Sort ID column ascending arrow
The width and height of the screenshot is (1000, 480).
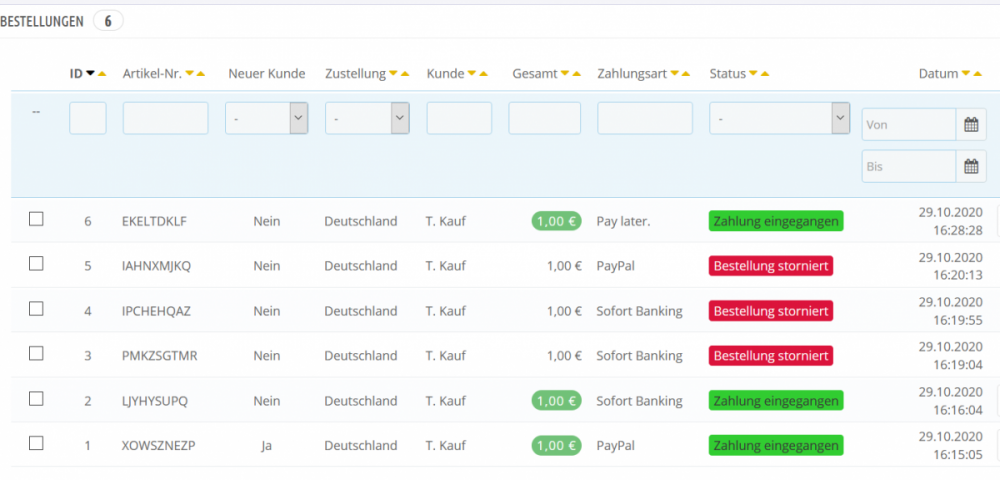[x=101, y=73]
